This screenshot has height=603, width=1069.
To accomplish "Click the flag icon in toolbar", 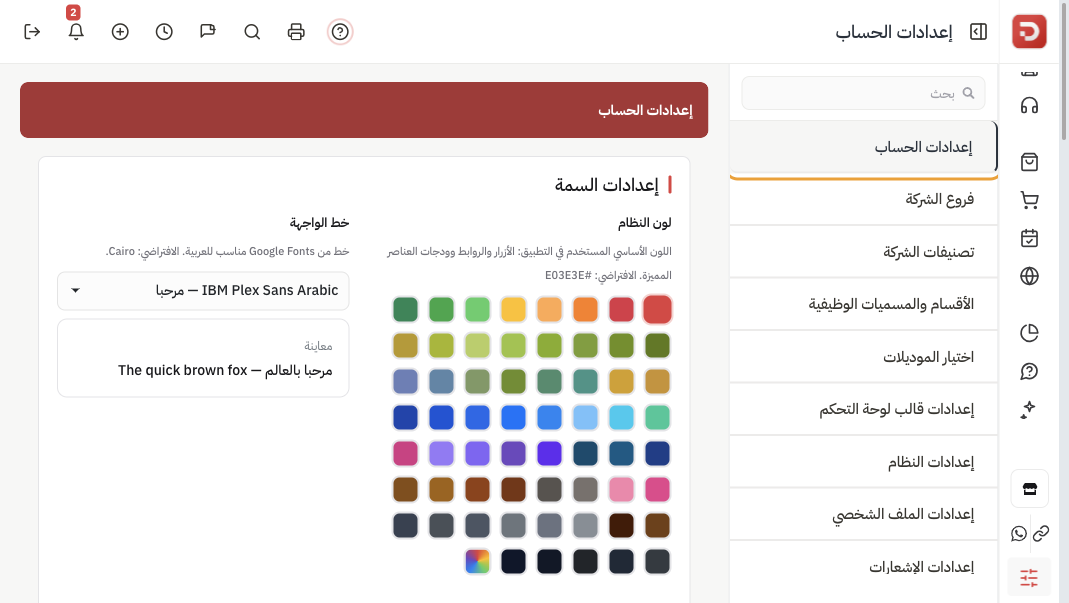I will [208, 32].
